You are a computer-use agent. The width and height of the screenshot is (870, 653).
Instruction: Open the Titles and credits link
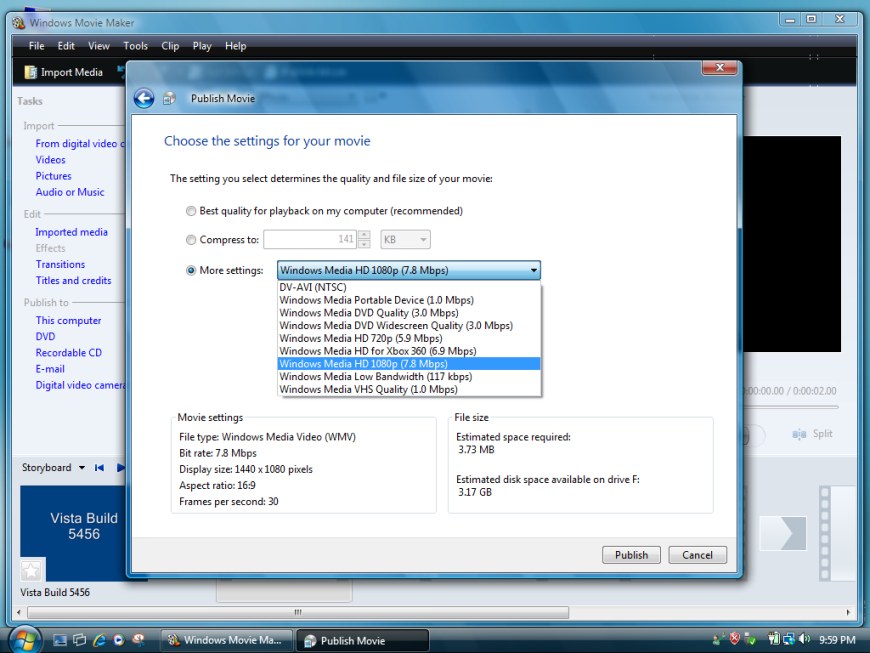[x=74, y=280]
